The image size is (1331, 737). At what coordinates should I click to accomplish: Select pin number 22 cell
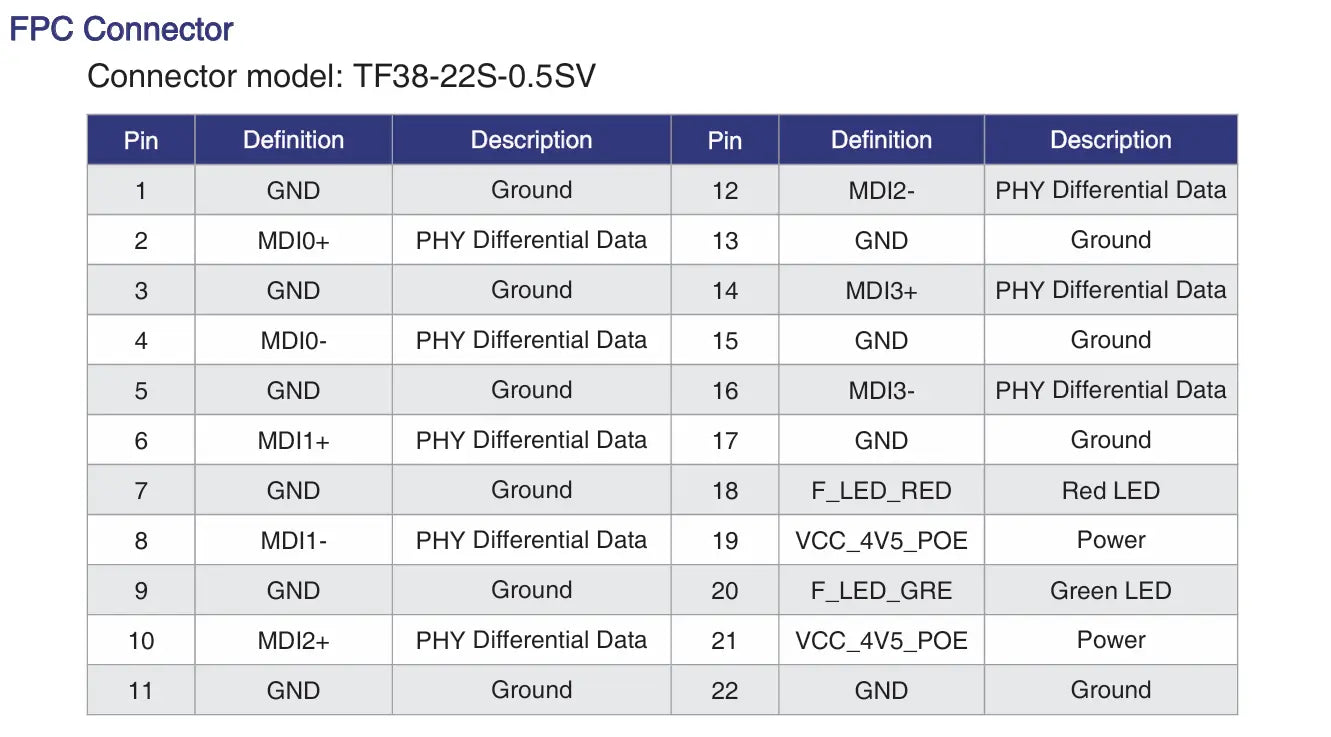coord(724,691)
